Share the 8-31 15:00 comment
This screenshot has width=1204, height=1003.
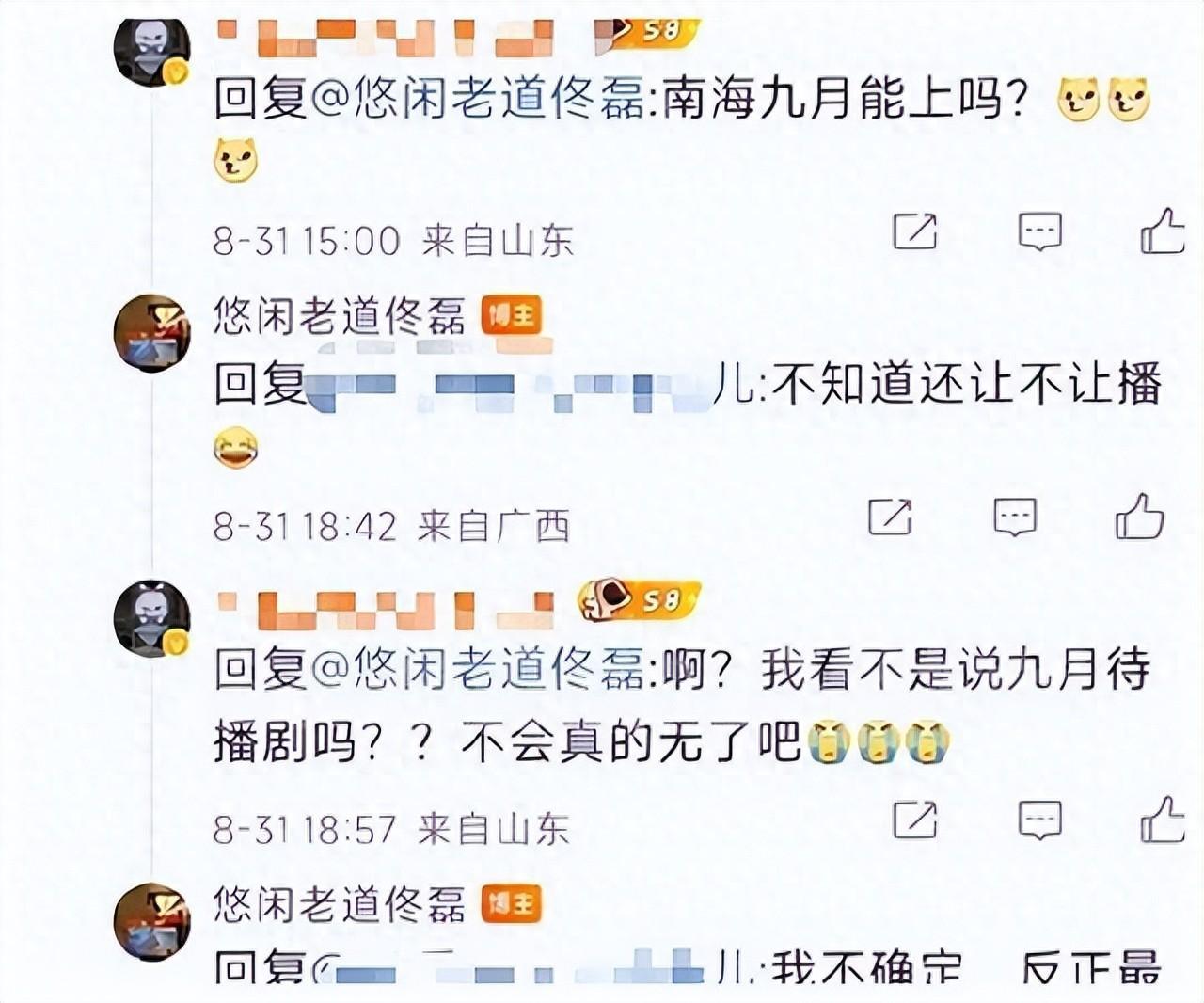coord(914,231)
